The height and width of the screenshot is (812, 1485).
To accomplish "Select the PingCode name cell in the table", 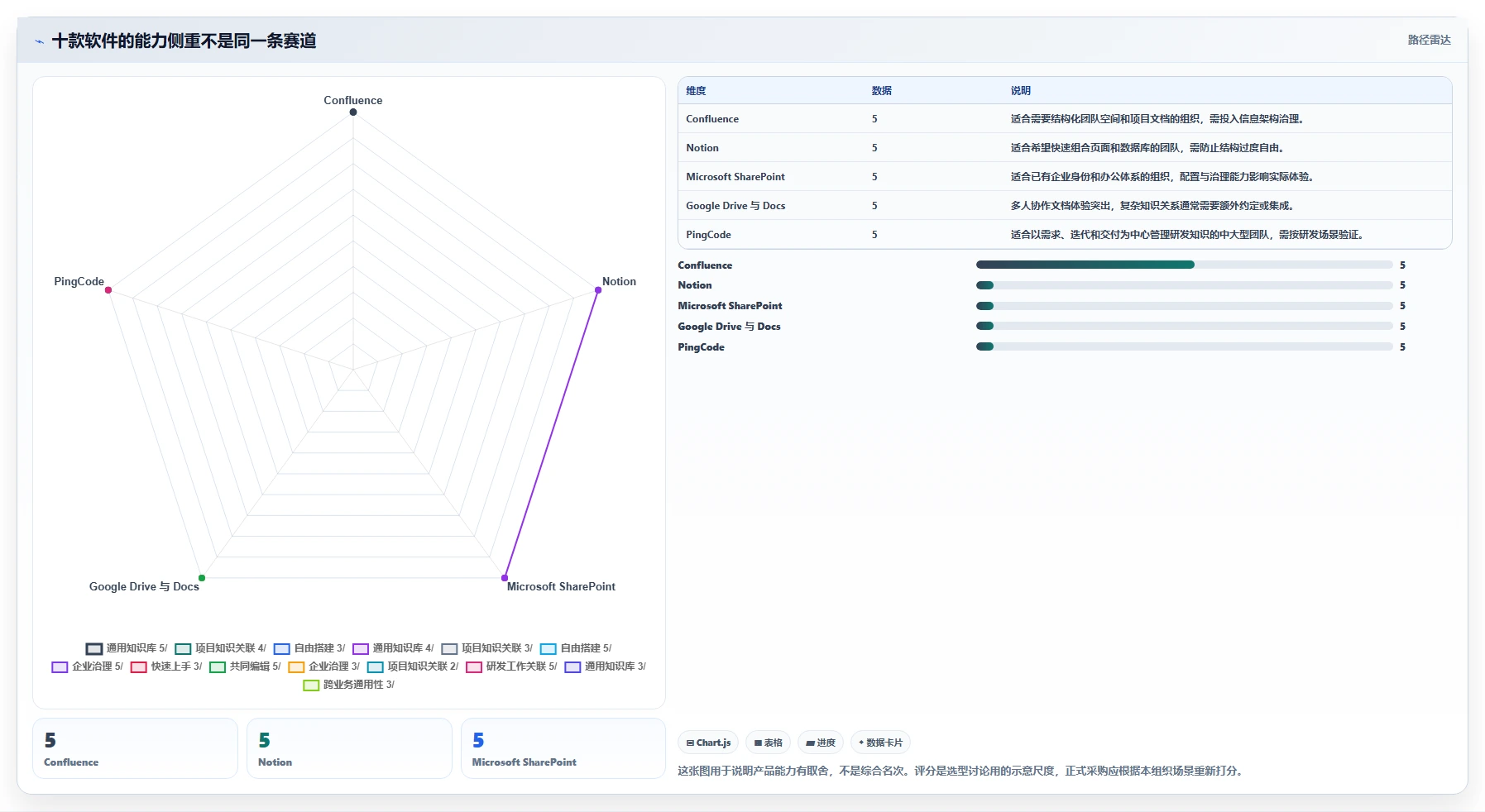I will 708,235.
